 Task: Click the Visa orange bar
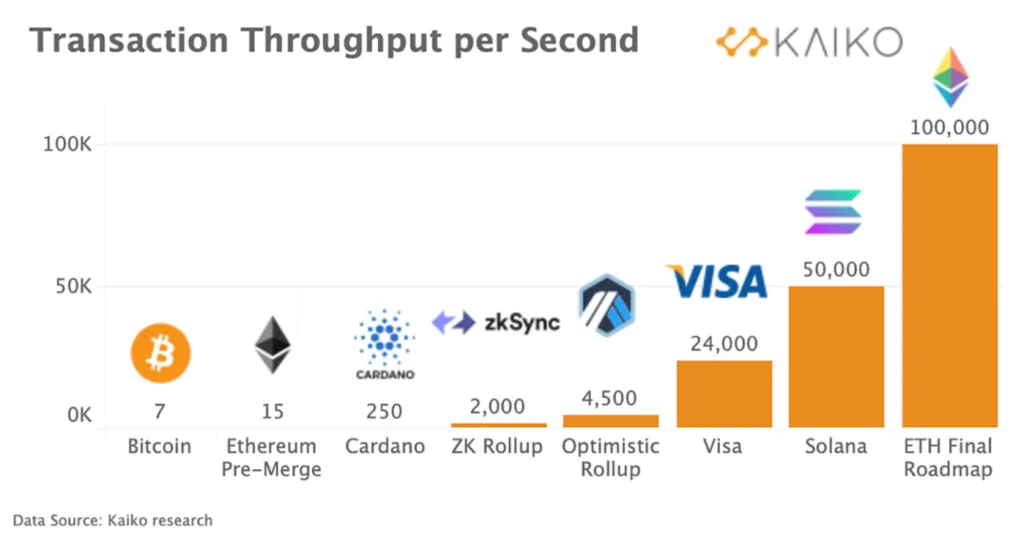[x=724, y=394]
